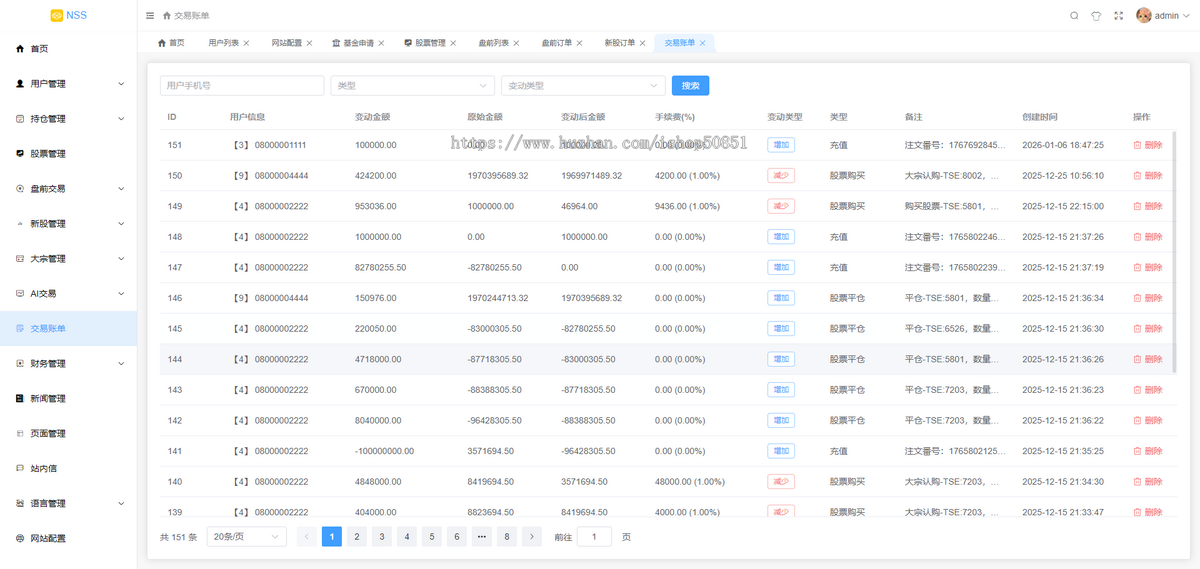Image resolution: width=1200 pixels, height=569 pixels.
Task: Click the table vertical scrollbar
Action: point(1174,250)
